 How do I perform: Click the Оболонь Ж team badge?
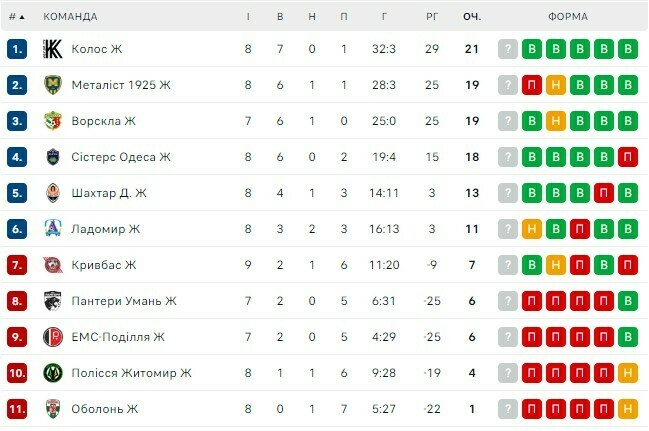coord(53,409)
